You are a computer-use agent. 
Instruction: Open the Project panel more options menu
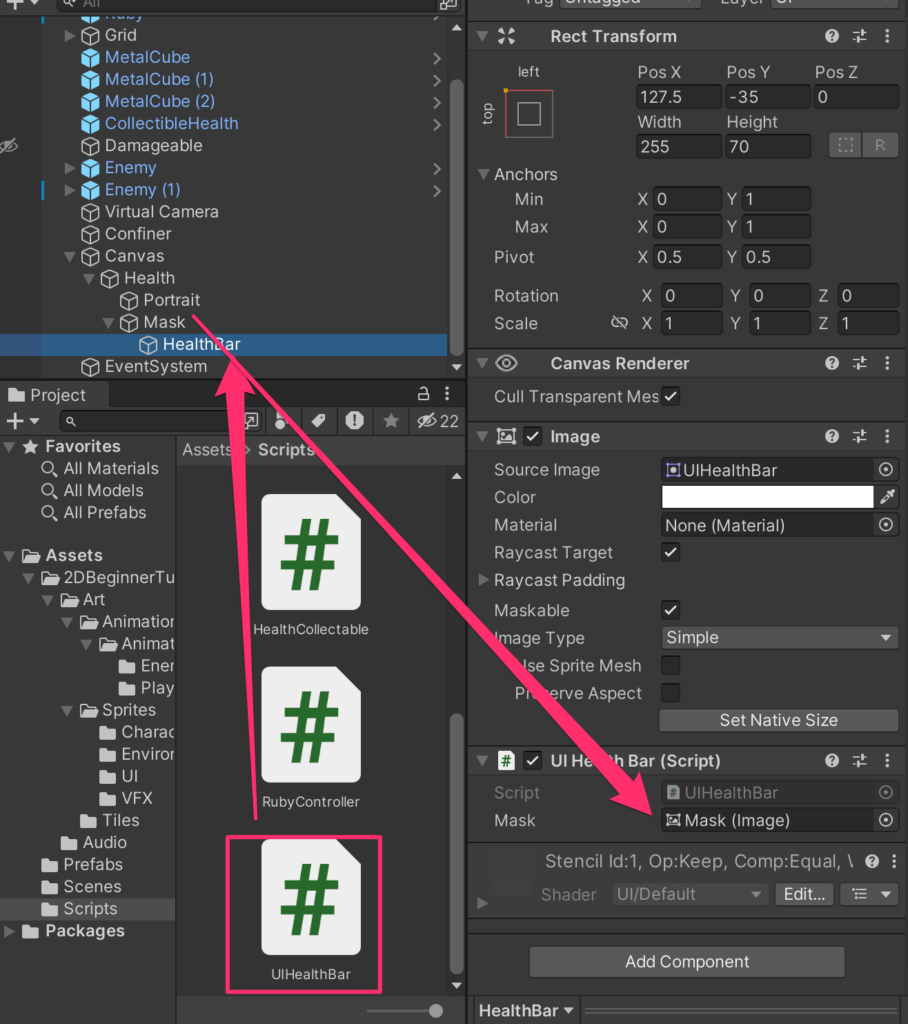point(447,393)
